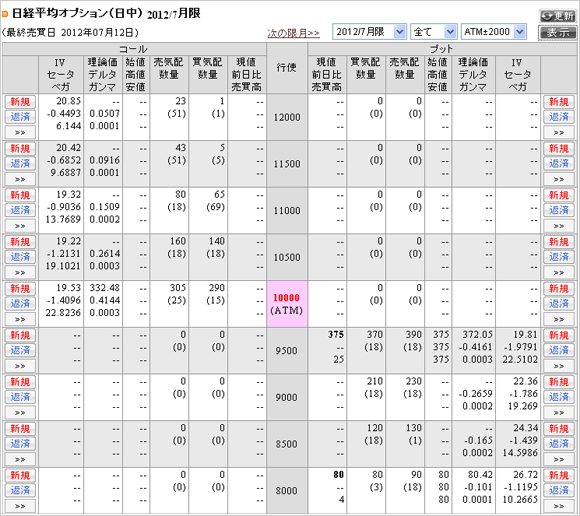
Task: Click the 表示 display button
Action: coord(557,33)
